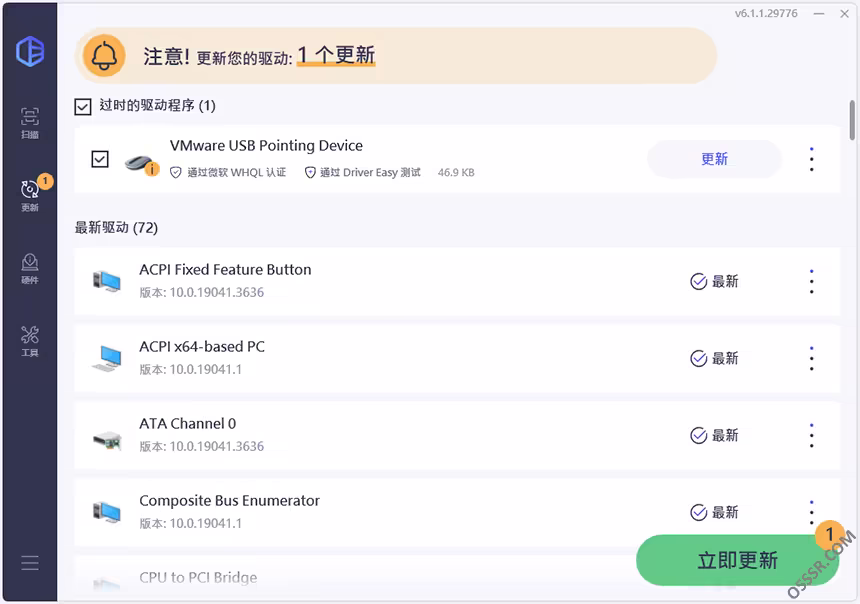Click the ACPI Fixed Feature Button name
This screenshot has width=860, height=604.
click(x=225, y=269)
